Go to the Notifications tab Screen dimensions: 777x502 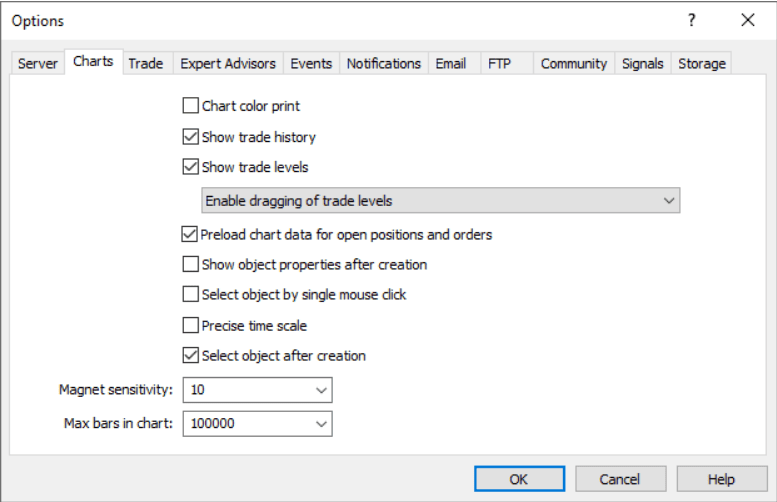(x=383, y=63)
